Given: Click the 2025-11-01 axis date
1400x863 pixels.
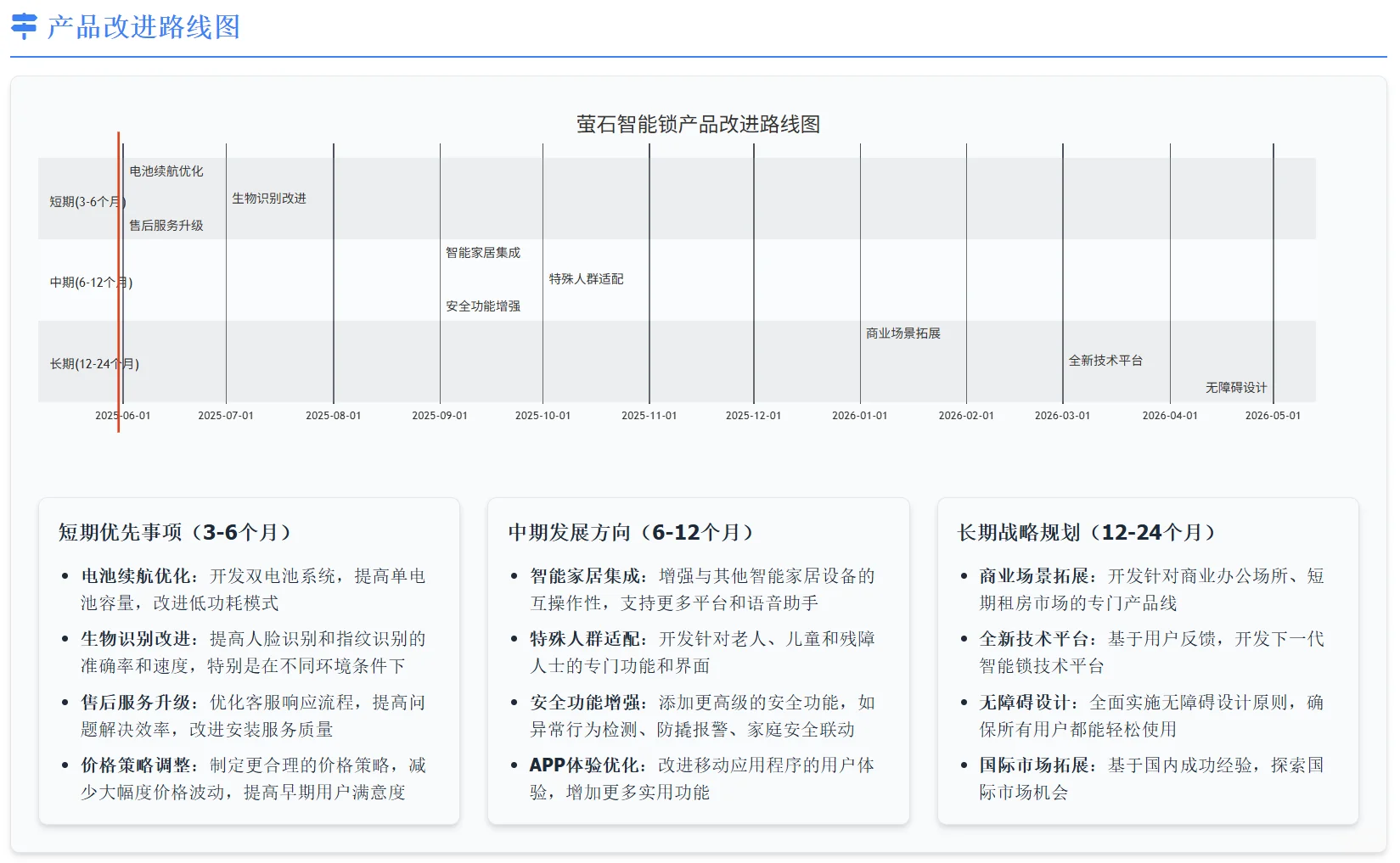Looking at the screenshot, I should 649,416.
